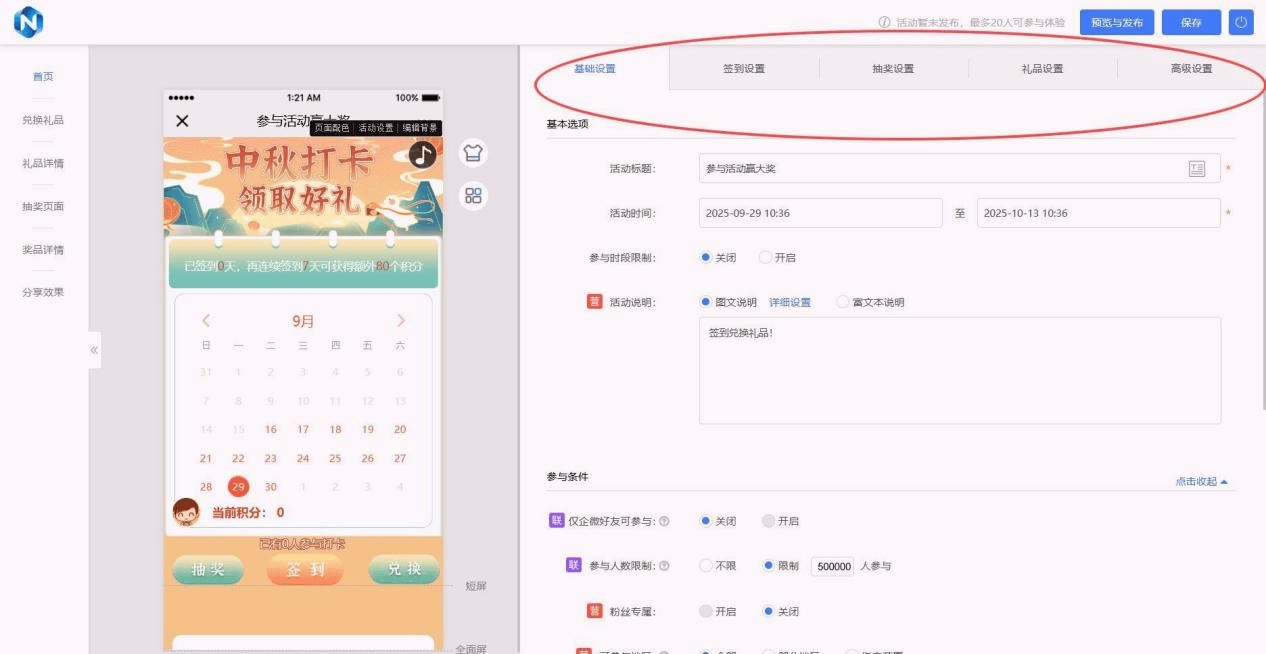Enable 开启 for 参与时段限制
The image size is (1266, 654).
pos(766,258)
